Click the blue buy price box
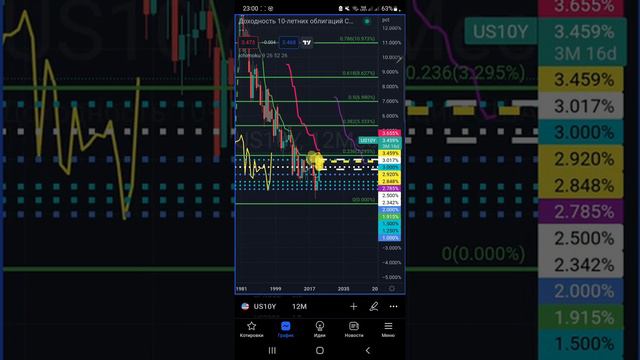640x360 pixels. point(289,42)
